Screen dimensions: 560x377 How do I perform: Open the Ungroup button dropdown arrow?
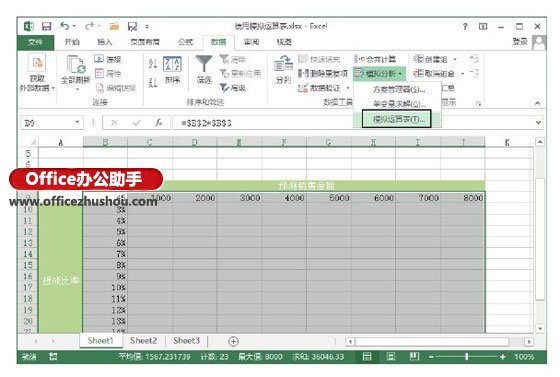(462, 74)
